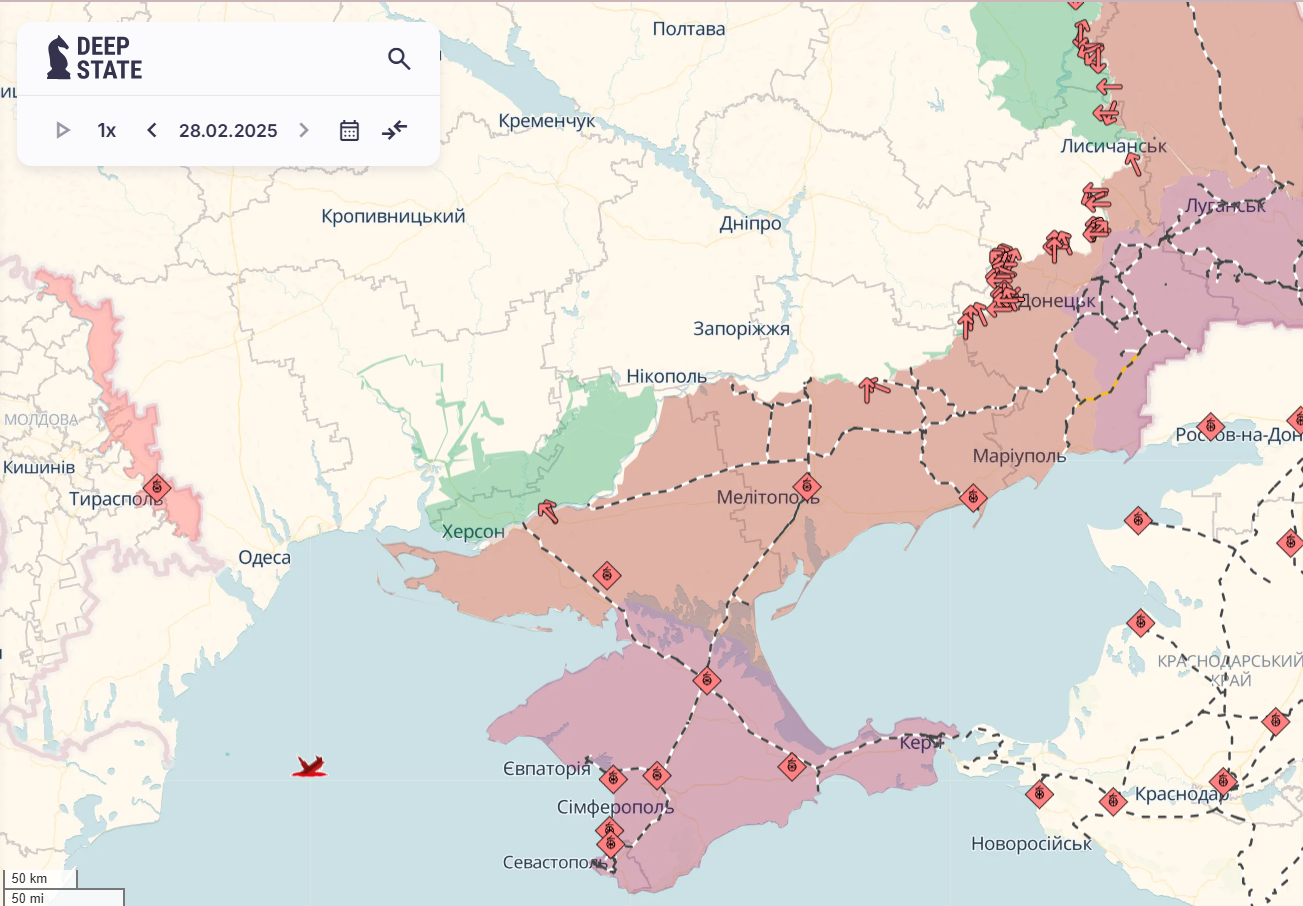Click the МОЛДОВА country label
The width and height of the screenshot is (1303, 906).
coord(41,420)
